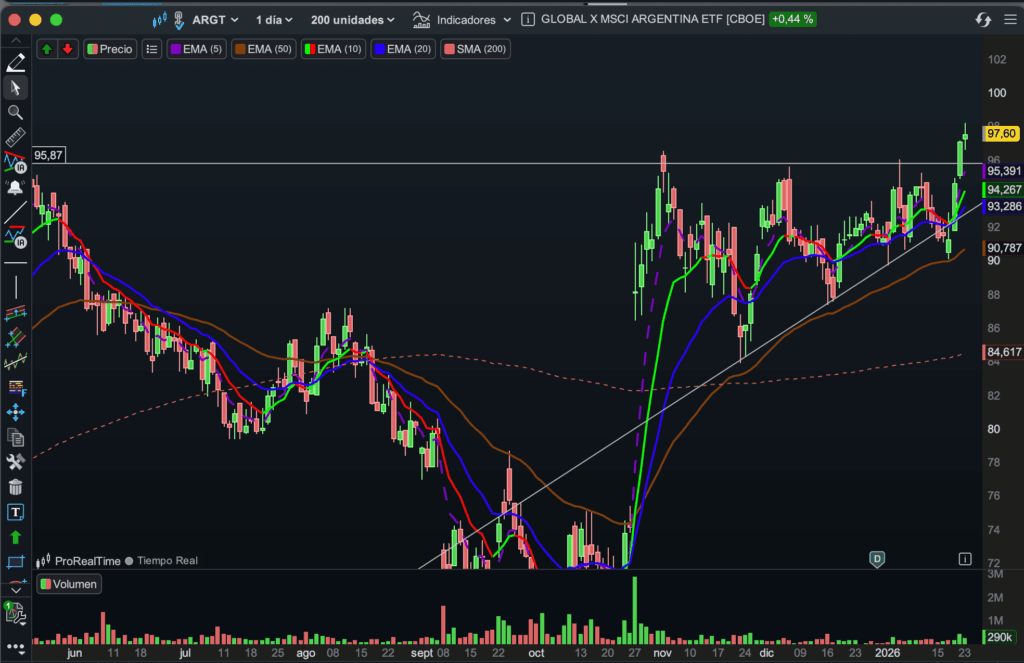The height and width of the screenshot is (663, 1024).
Task: Toggle the EMA (50) indicator chip
Action: 262,49
